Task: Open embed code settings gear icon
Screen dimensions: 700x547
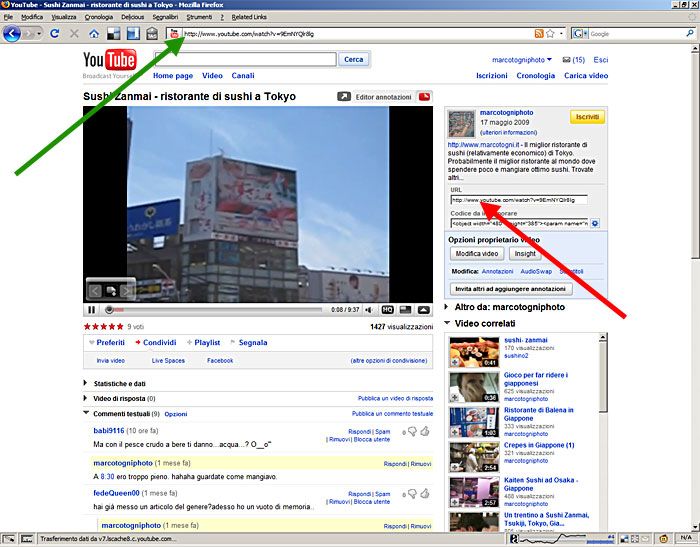Action: click(x=595, y=223)
